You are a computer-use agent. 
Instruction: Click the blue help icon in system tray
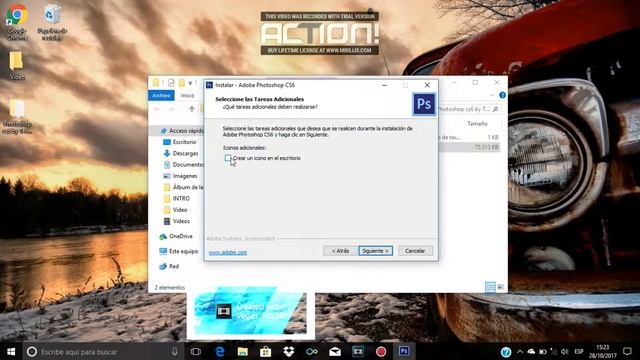(x=506, y=351)
